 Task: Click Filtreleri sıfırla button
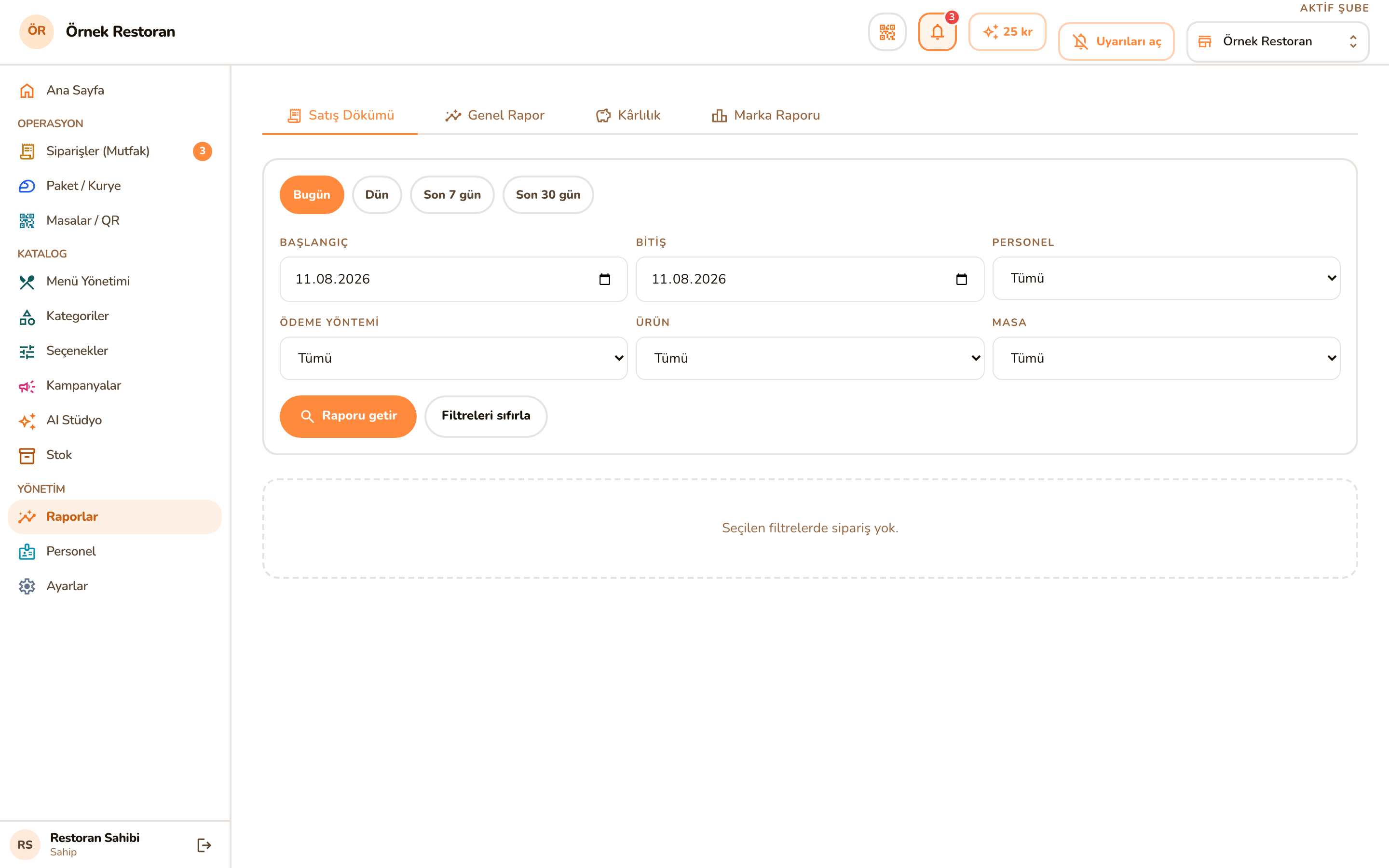(486, 416)
